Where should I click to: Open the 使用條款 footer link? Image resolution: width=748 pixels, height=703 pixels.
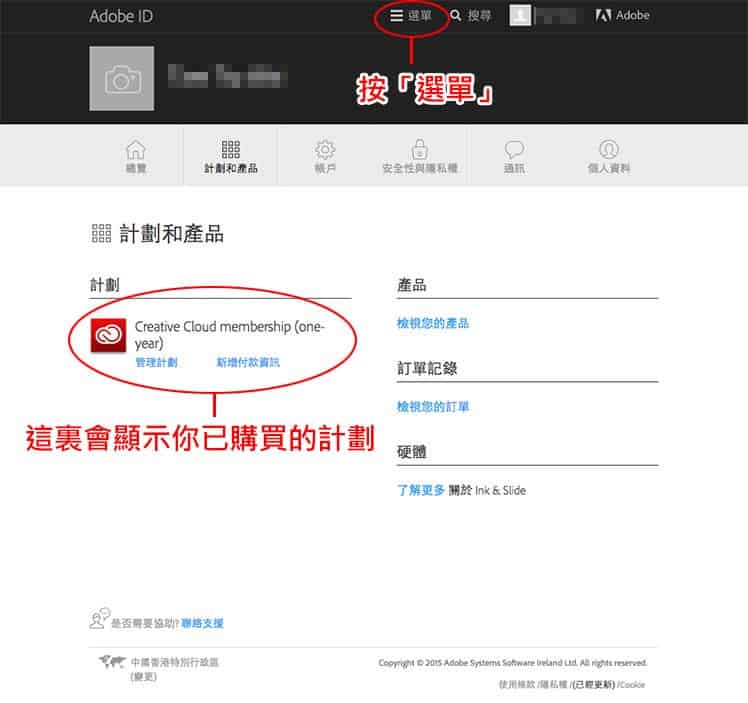coord(517,684)
